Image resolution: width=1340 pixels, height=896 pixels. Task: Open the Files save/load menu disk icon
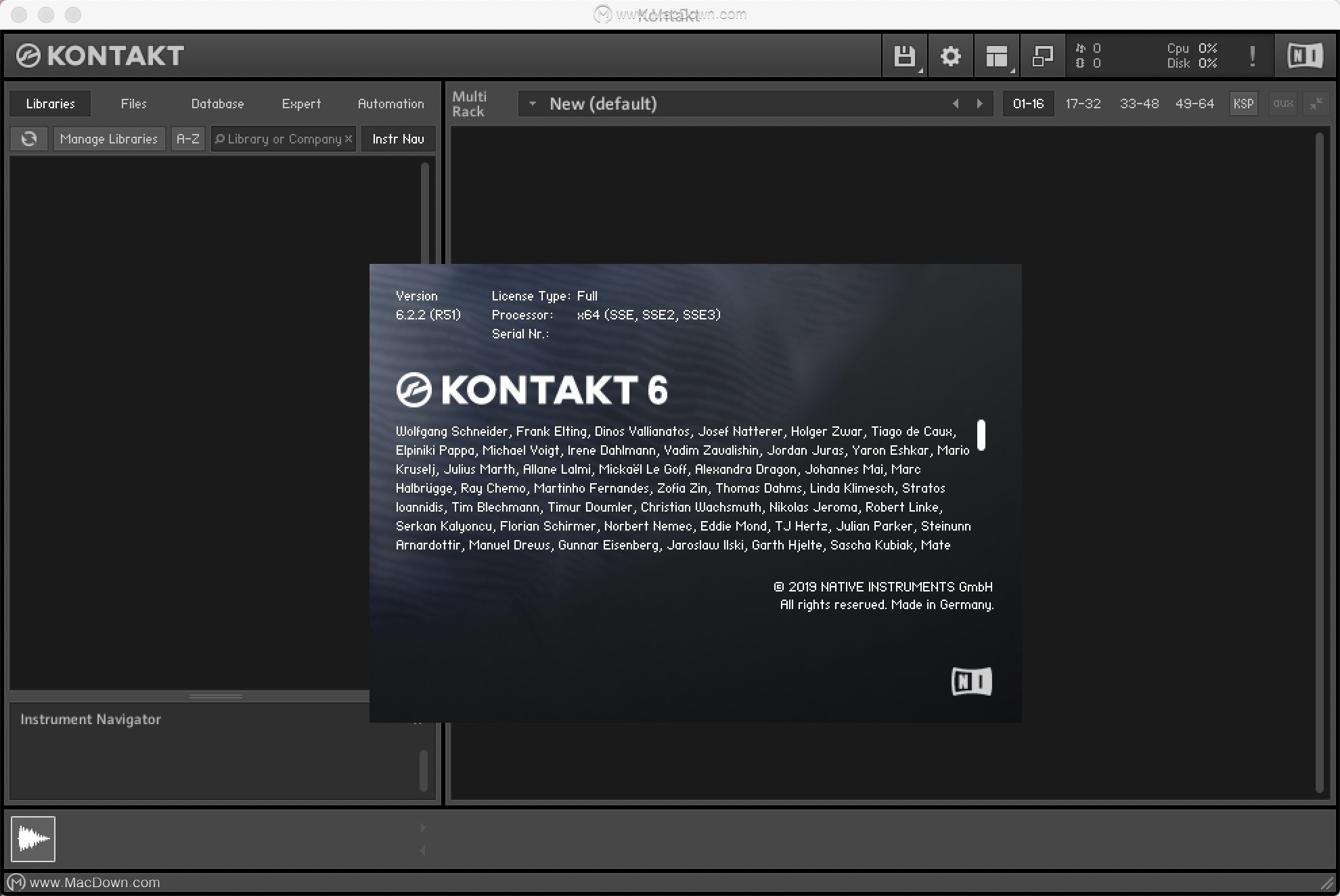(905, 56)
